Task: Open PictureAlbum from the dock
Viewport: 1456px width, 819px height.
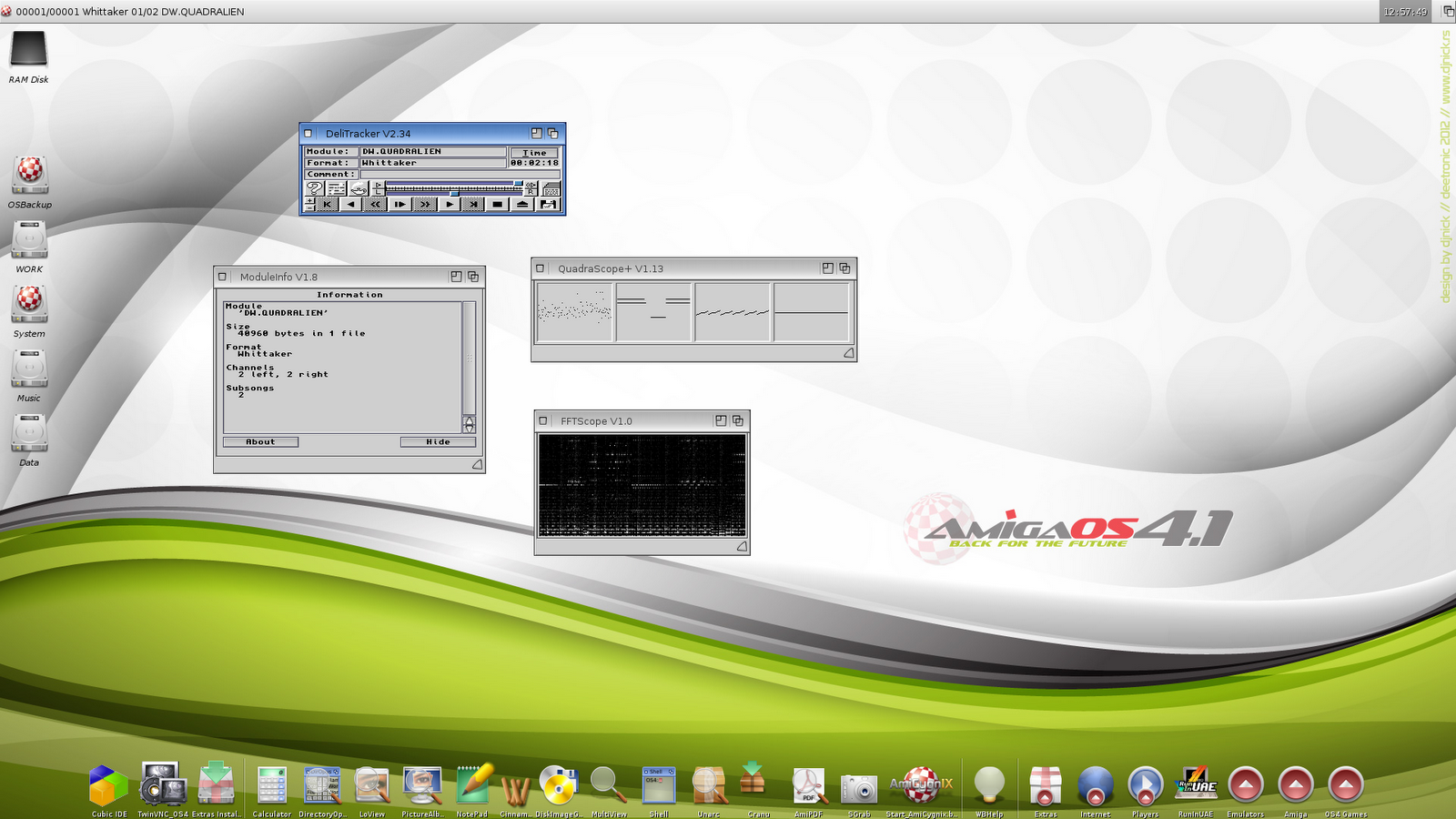Action: 422,784
